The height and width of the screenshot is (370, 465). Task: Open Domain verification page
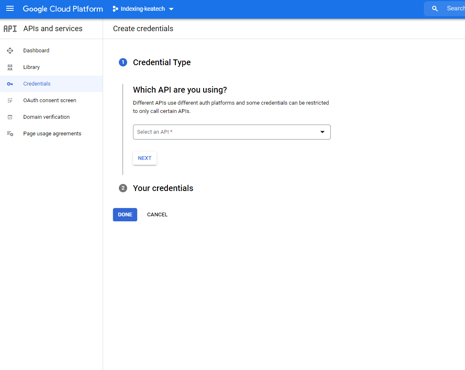51,117
